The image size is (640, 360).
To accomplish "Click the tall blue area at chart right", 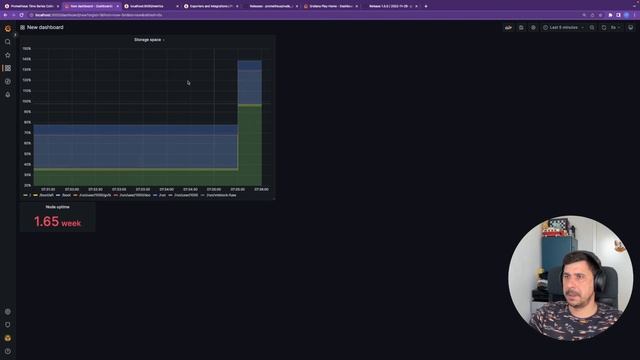I will coord(250,83).
